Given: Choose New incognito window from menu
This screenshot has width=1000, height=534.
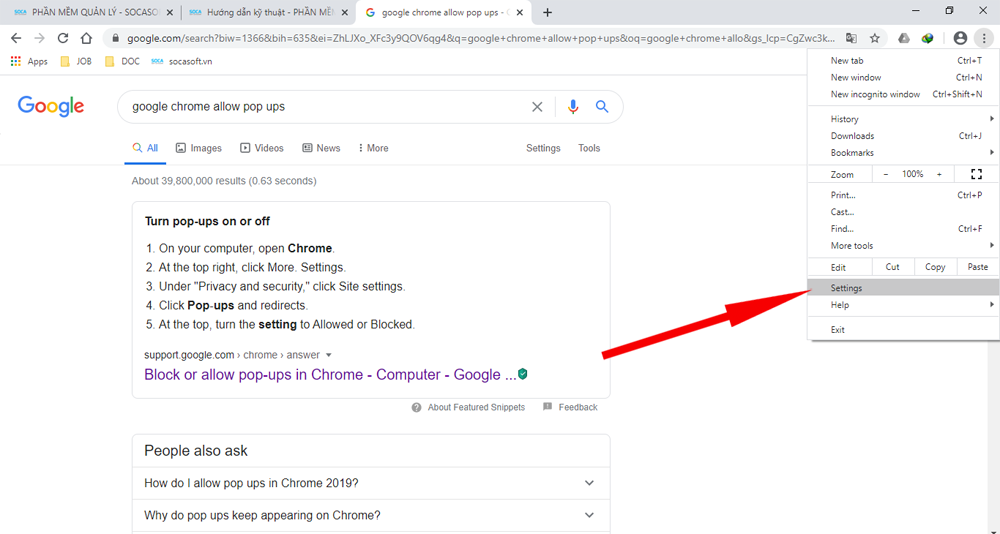Looking at the screenshot, I should [904, 94].
